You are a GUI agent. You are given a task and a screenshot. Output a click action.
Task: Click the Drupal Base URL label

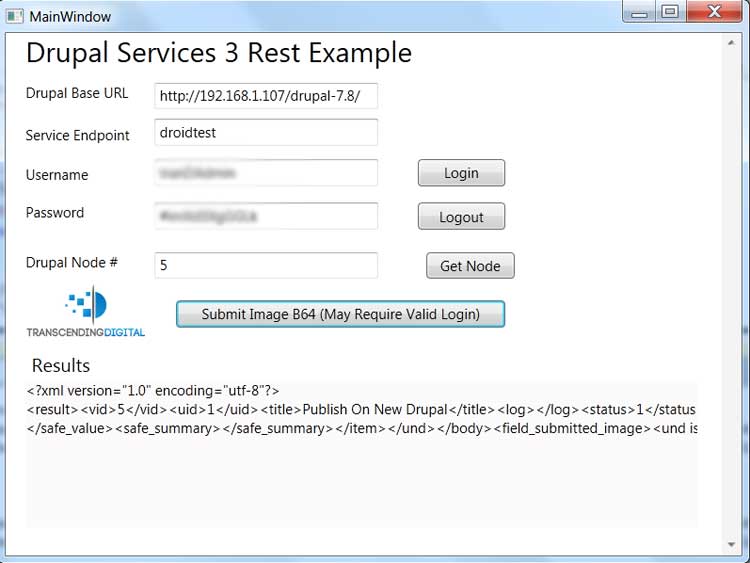click(x=77, y=93)
